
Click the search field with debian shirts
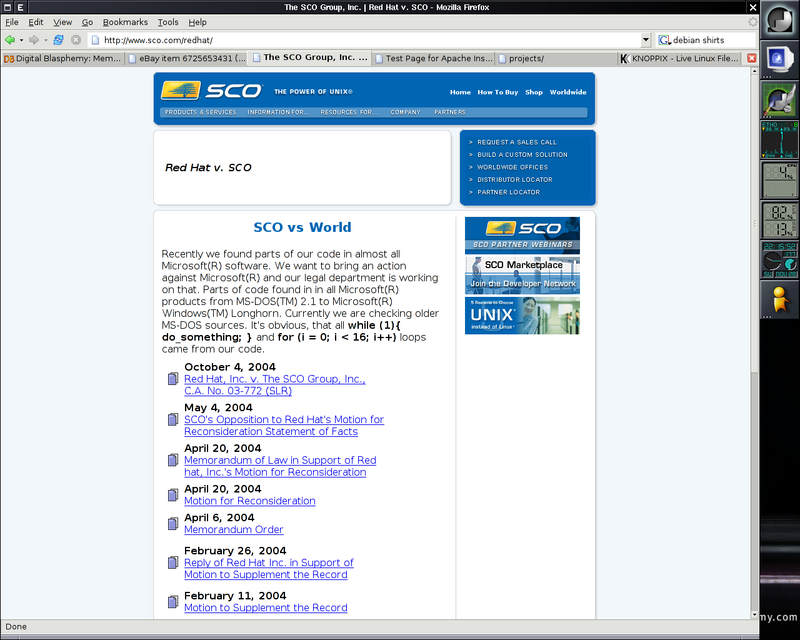(x=713, y=40)
